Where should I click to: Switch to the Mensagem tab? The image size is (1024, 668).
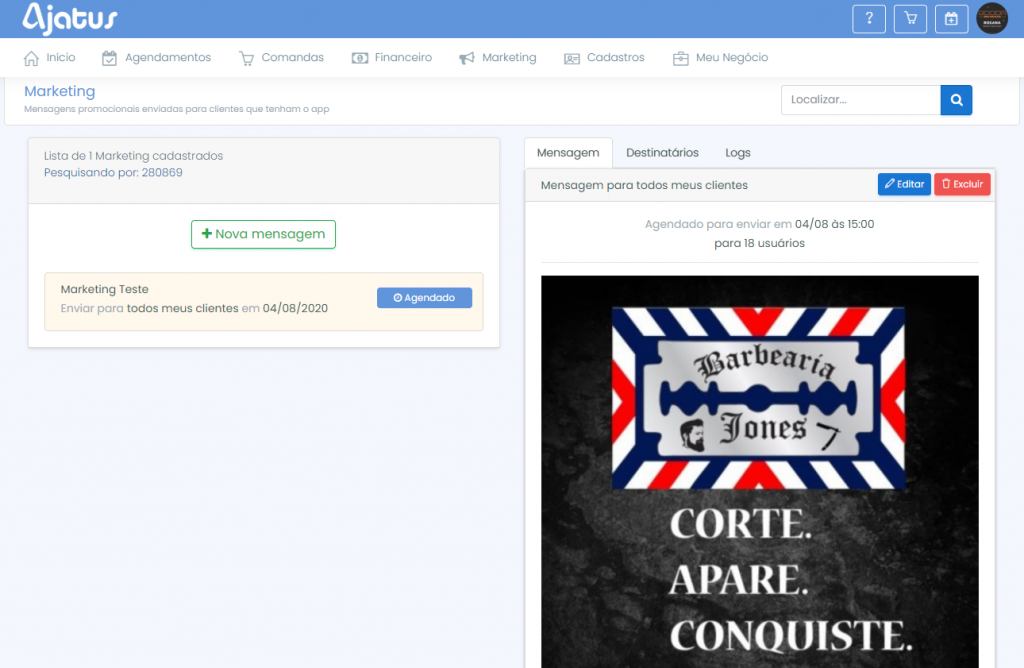[x=568, y=153]
